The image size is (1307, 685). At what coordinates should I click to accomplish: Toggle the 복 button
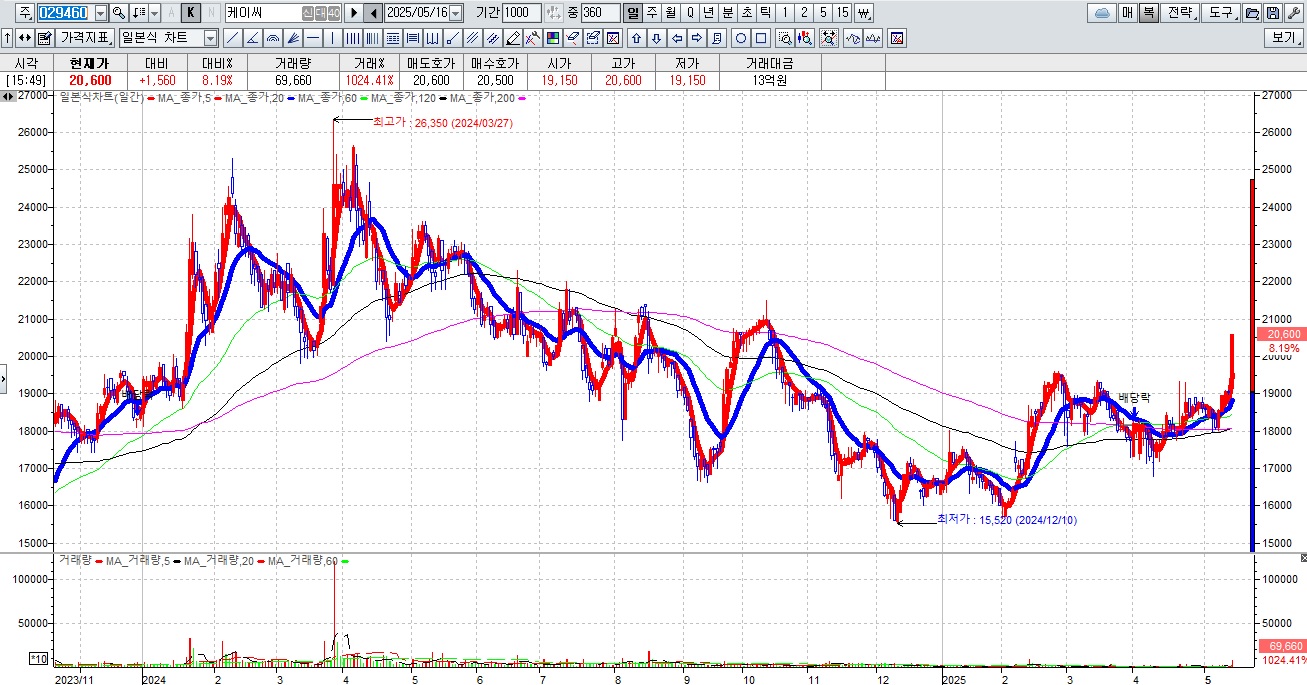pyautogui.click(x=1149, y=13)
